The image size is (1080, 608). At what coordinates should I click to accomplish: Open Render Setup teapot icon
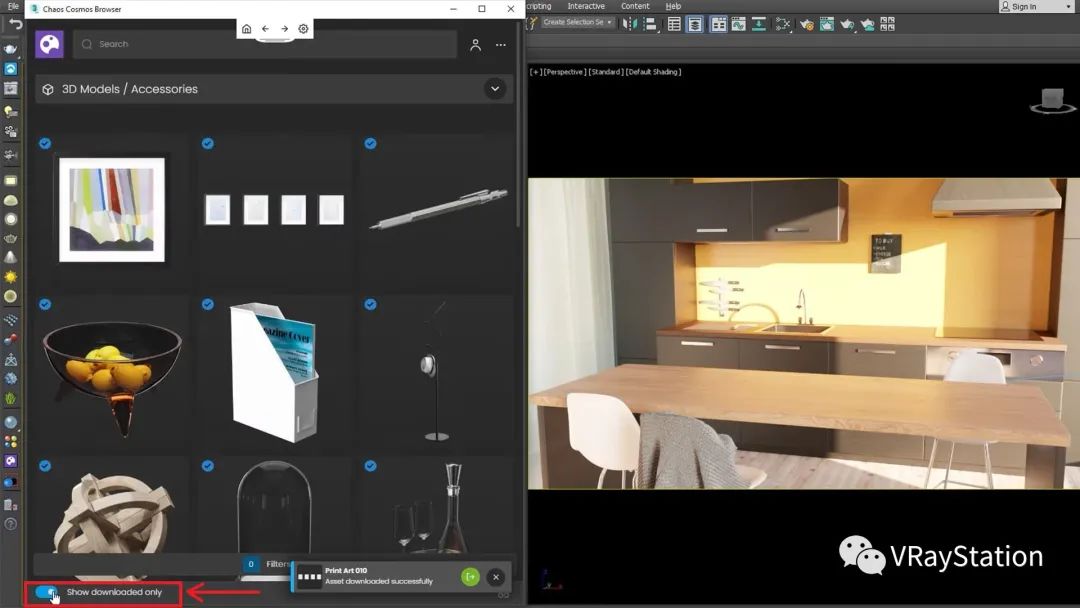pyautogui.click(x=807, y=25)
